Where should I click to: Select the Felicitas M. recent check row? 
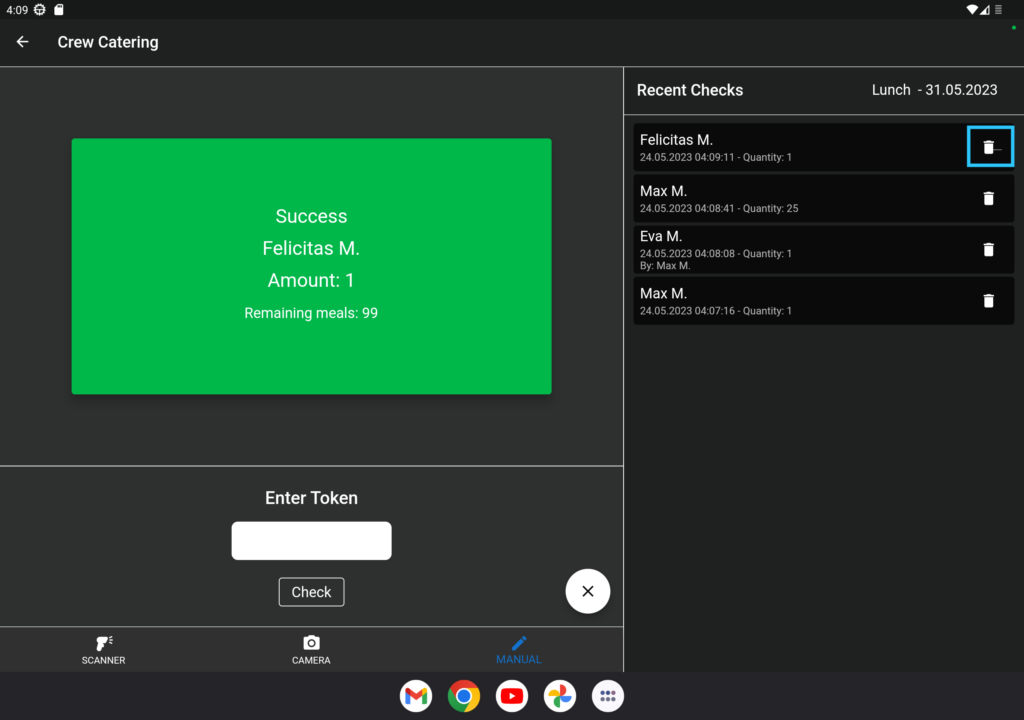click(x=824, y=148)
